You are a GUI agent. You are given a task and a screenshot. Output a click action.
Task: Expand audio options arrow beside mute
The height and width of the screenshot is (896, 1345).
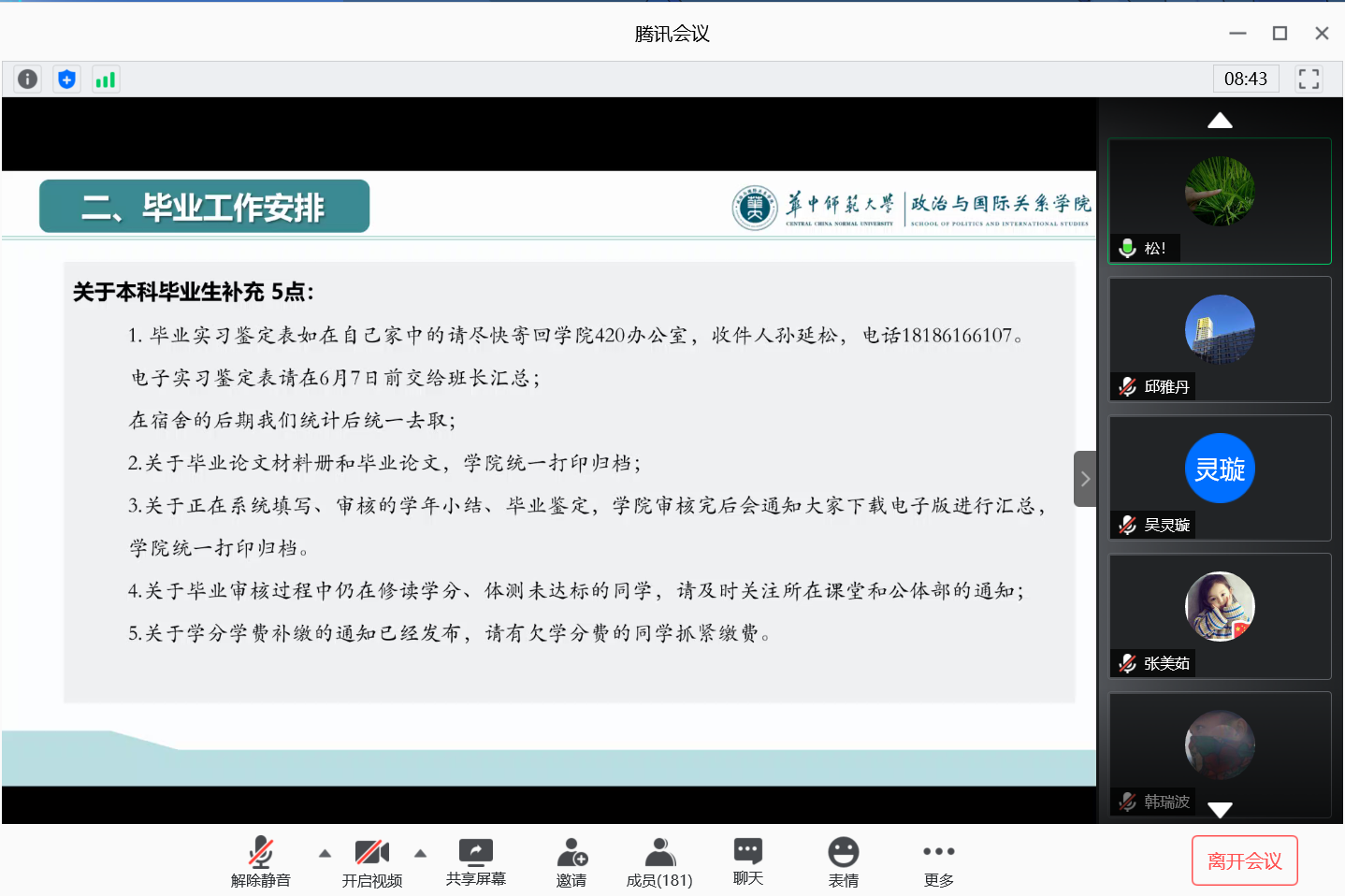pos(325,853)
